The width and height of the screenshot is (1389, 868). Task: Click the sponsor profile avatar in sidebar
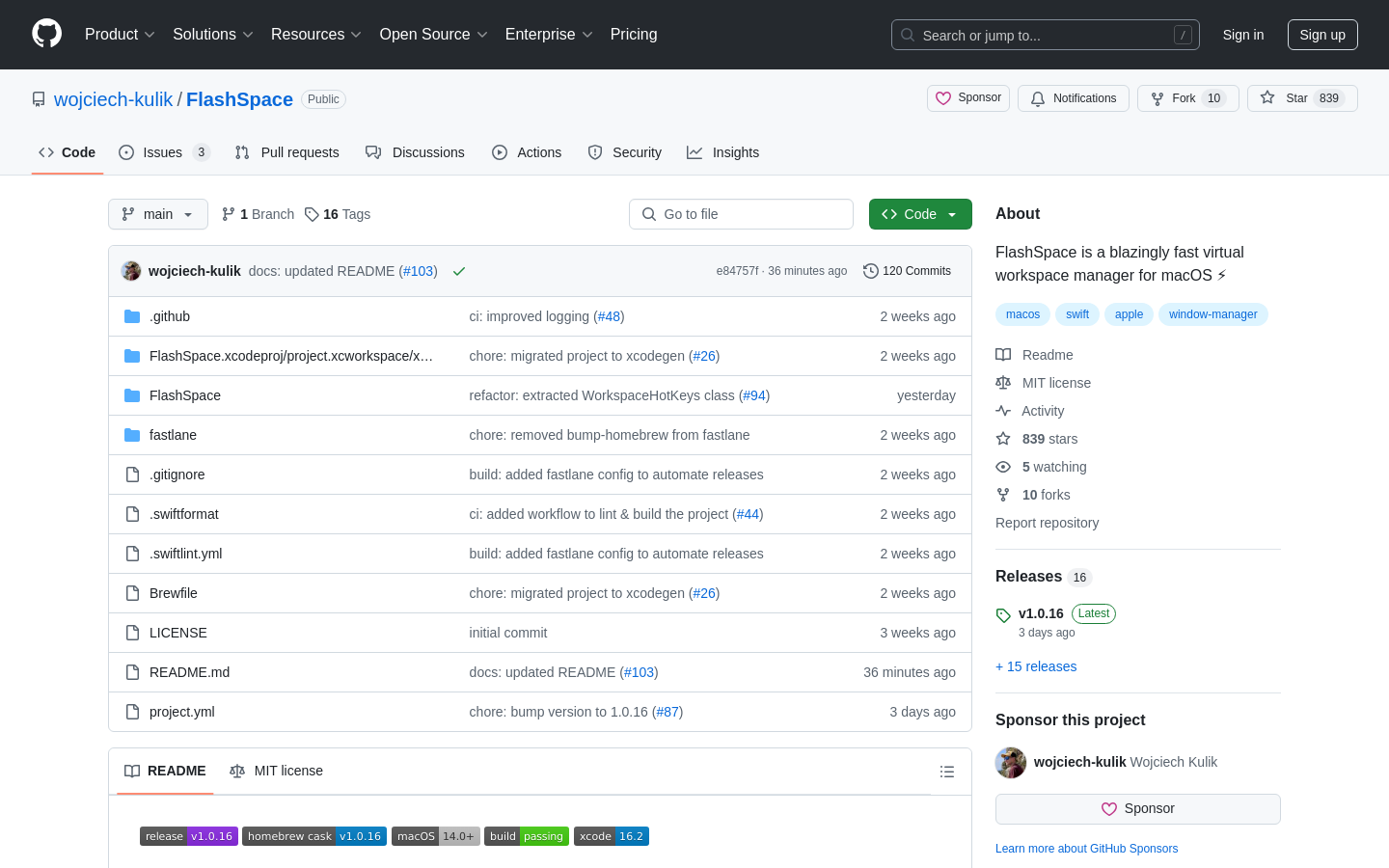(x=1011, y=762)
